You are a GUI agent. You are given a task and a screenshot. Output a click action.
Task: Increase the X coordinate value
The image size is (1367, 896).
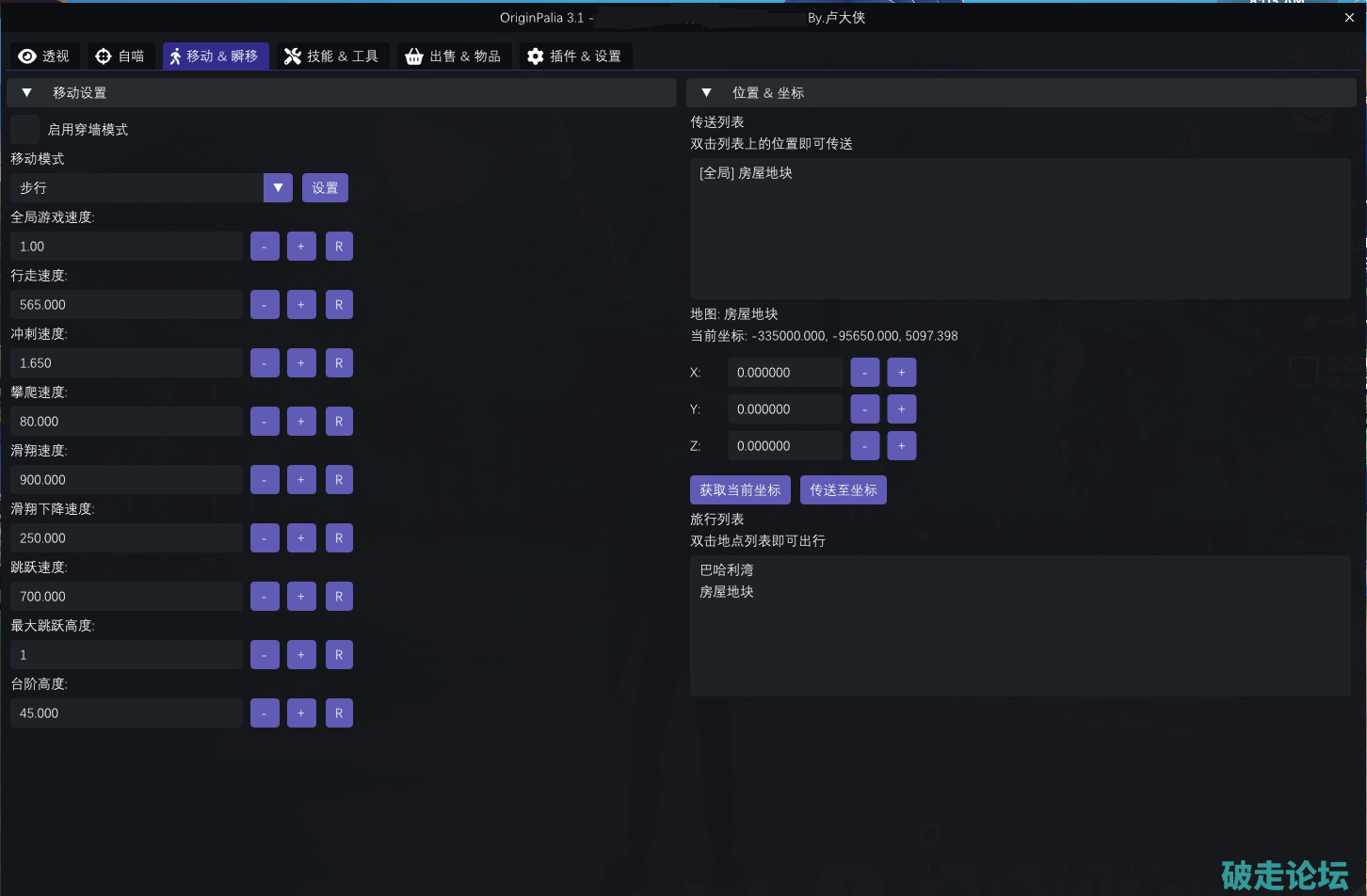pyautogui.click(x=901, y=373)
